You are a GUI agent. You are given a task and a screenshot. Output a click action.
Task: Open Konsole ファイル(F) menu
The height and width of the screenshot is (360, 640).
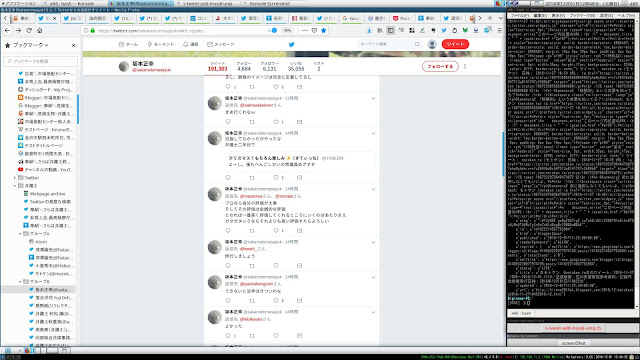520,16
